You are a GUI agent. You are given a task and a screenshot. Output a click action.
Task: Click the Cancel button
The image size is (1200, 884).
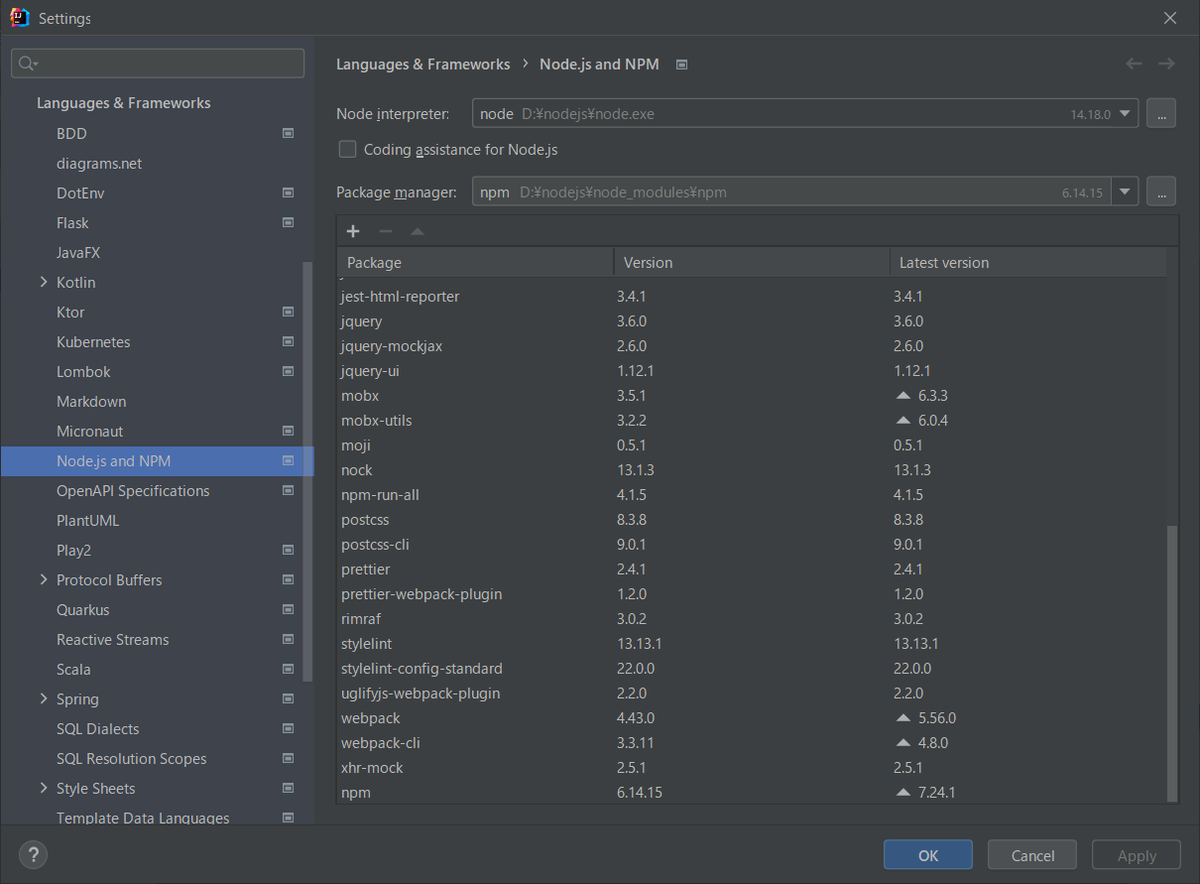(x=1032, y=855)
